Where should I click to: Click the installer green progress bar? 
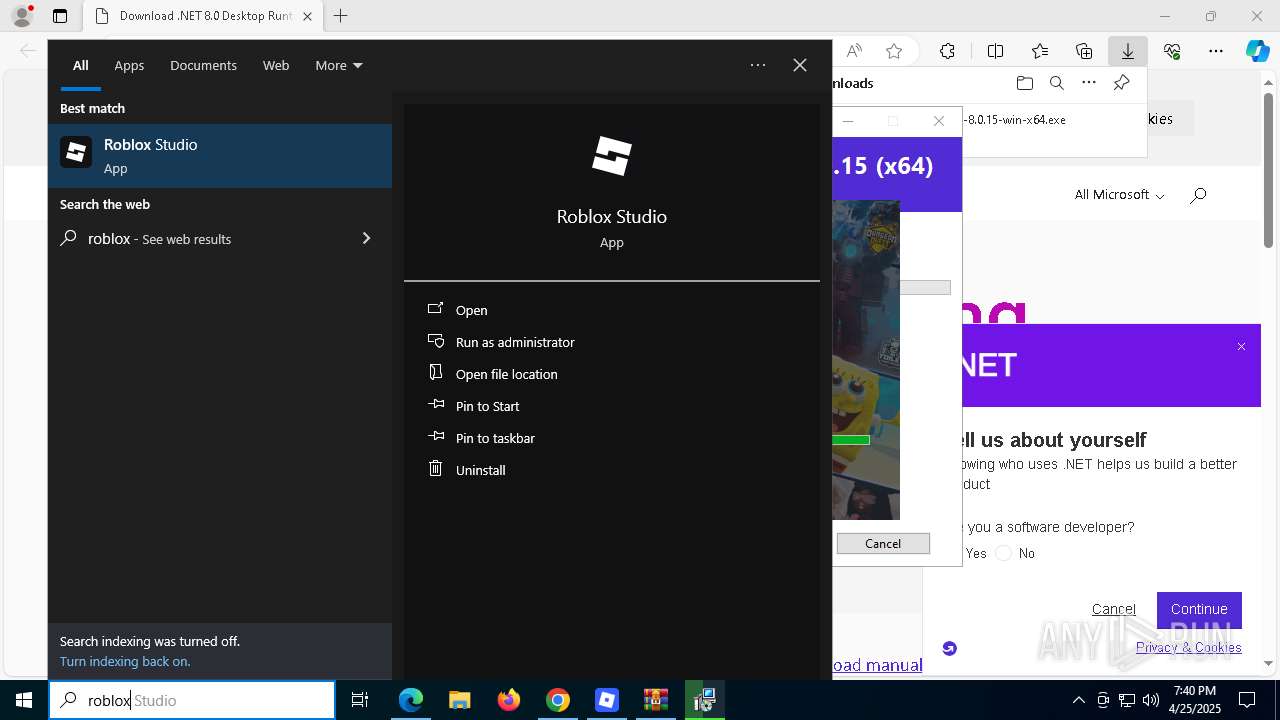click(851, 439)
